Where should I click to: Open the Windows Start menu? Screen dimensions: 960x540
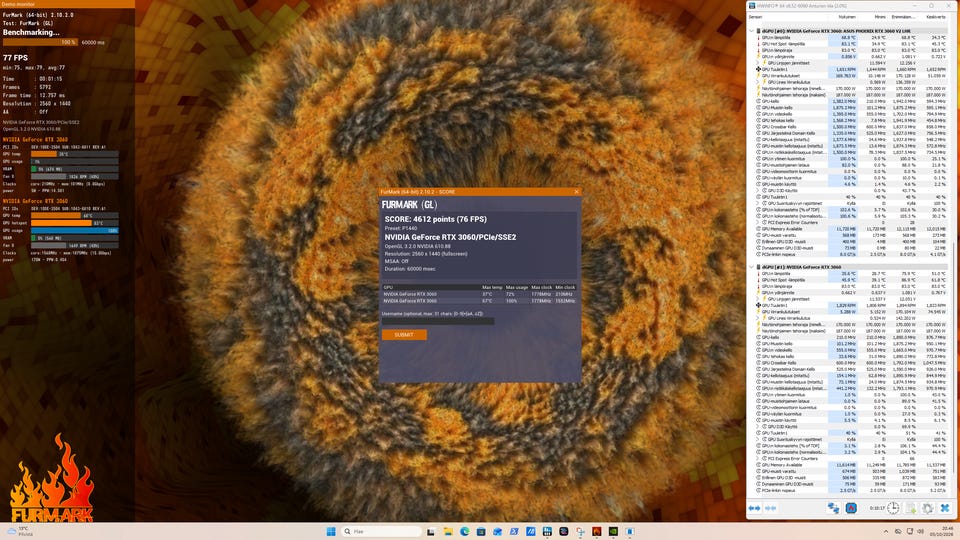pos(331,531)
